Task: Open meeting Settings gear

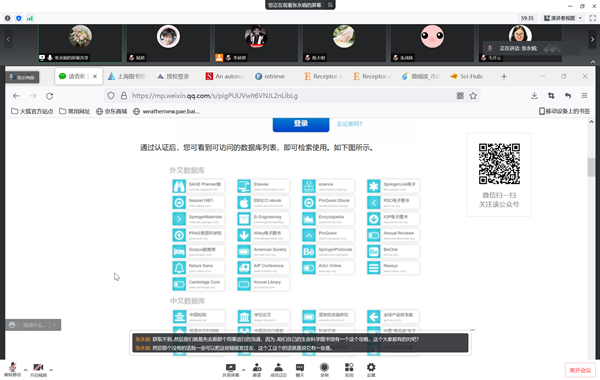Action: (371, 370)
